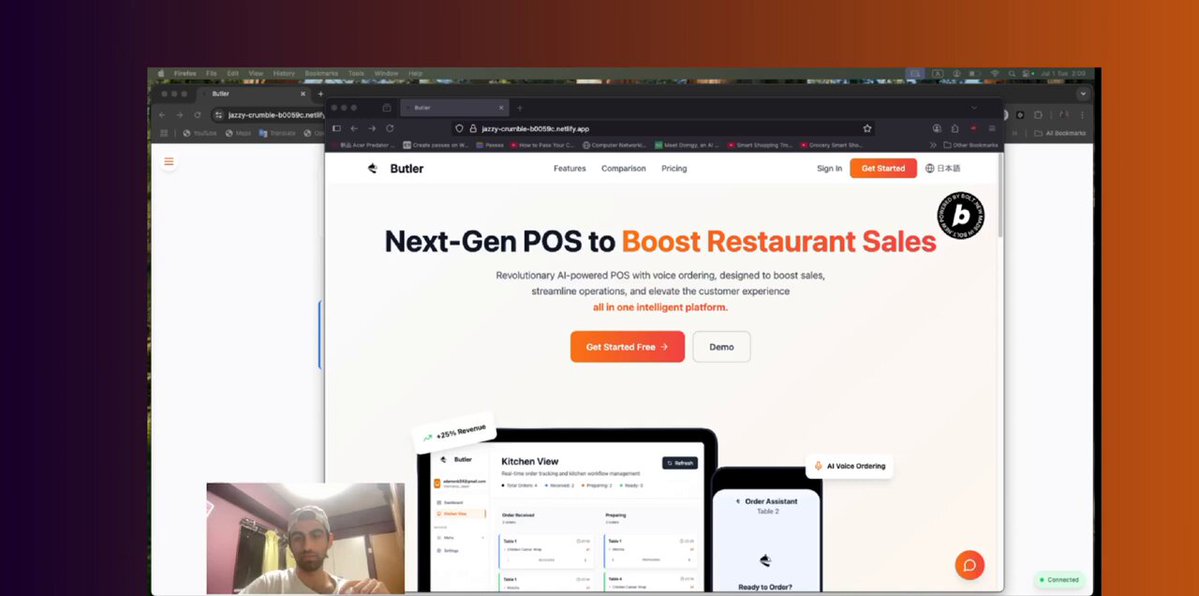Open the Firefox extensions icon

pos(954,129)
